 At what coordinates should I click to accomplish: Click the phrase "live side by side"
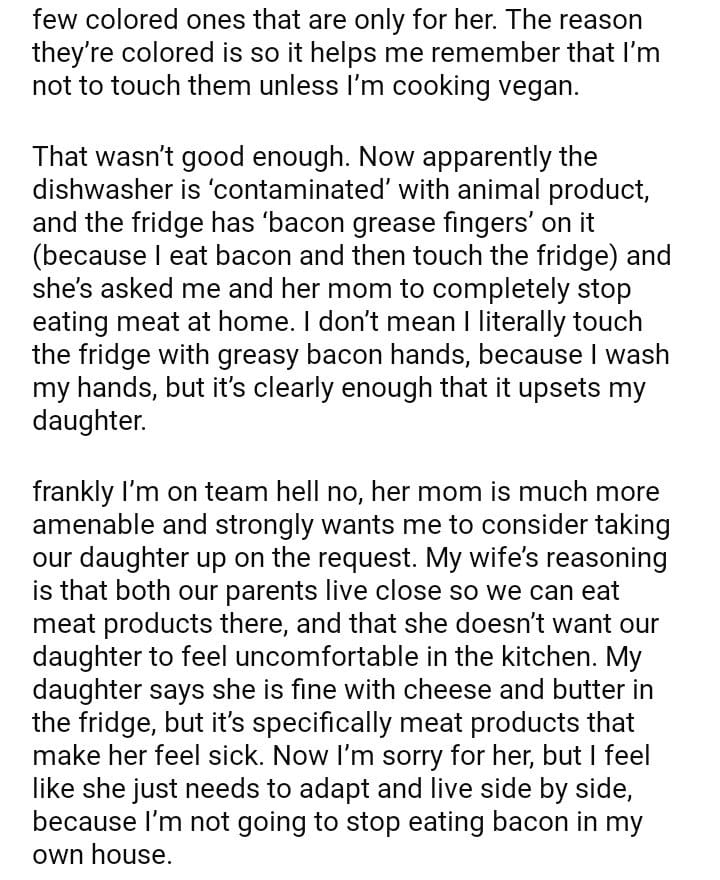(508, 789)
